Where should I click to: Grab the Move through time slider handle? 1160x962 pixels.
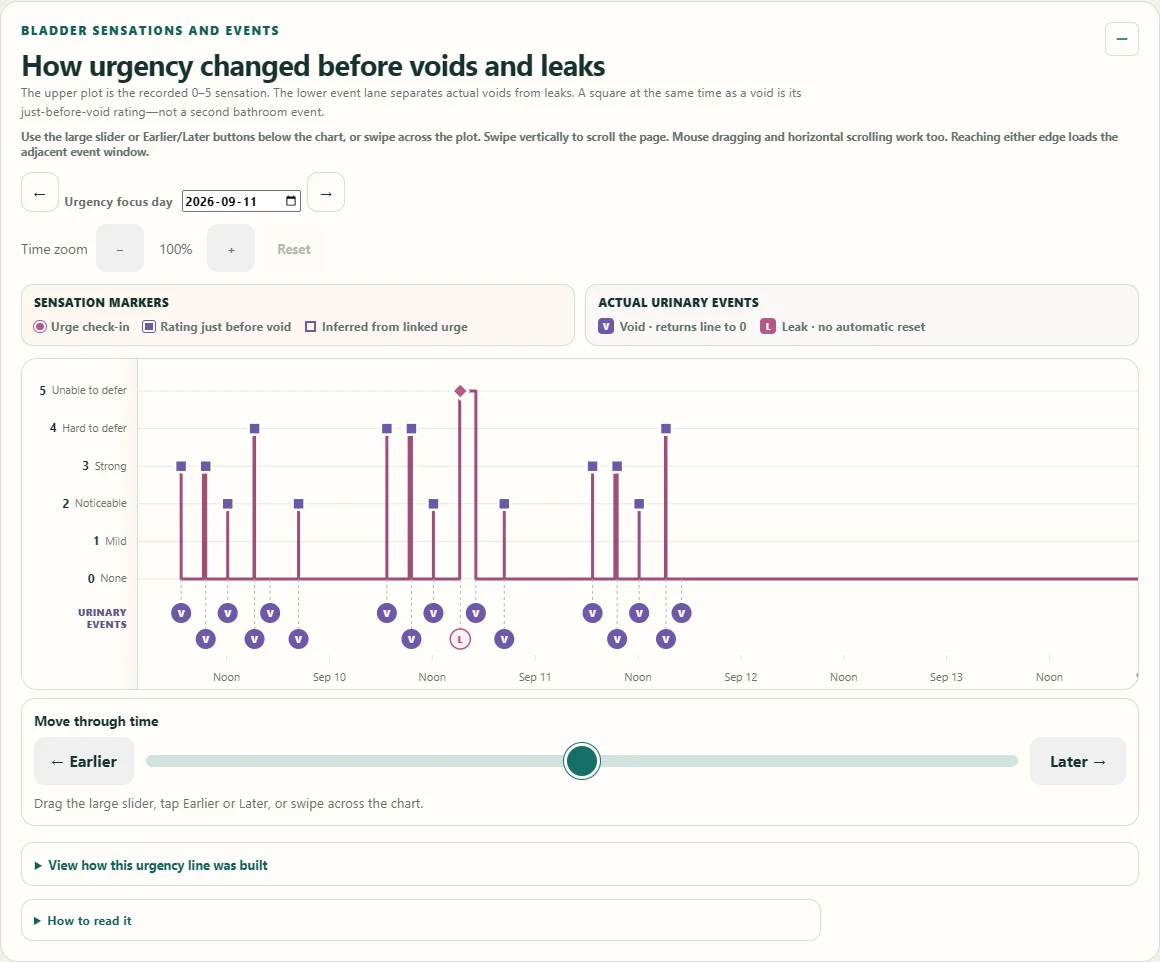pyautogui.click(x=581, y=761)
